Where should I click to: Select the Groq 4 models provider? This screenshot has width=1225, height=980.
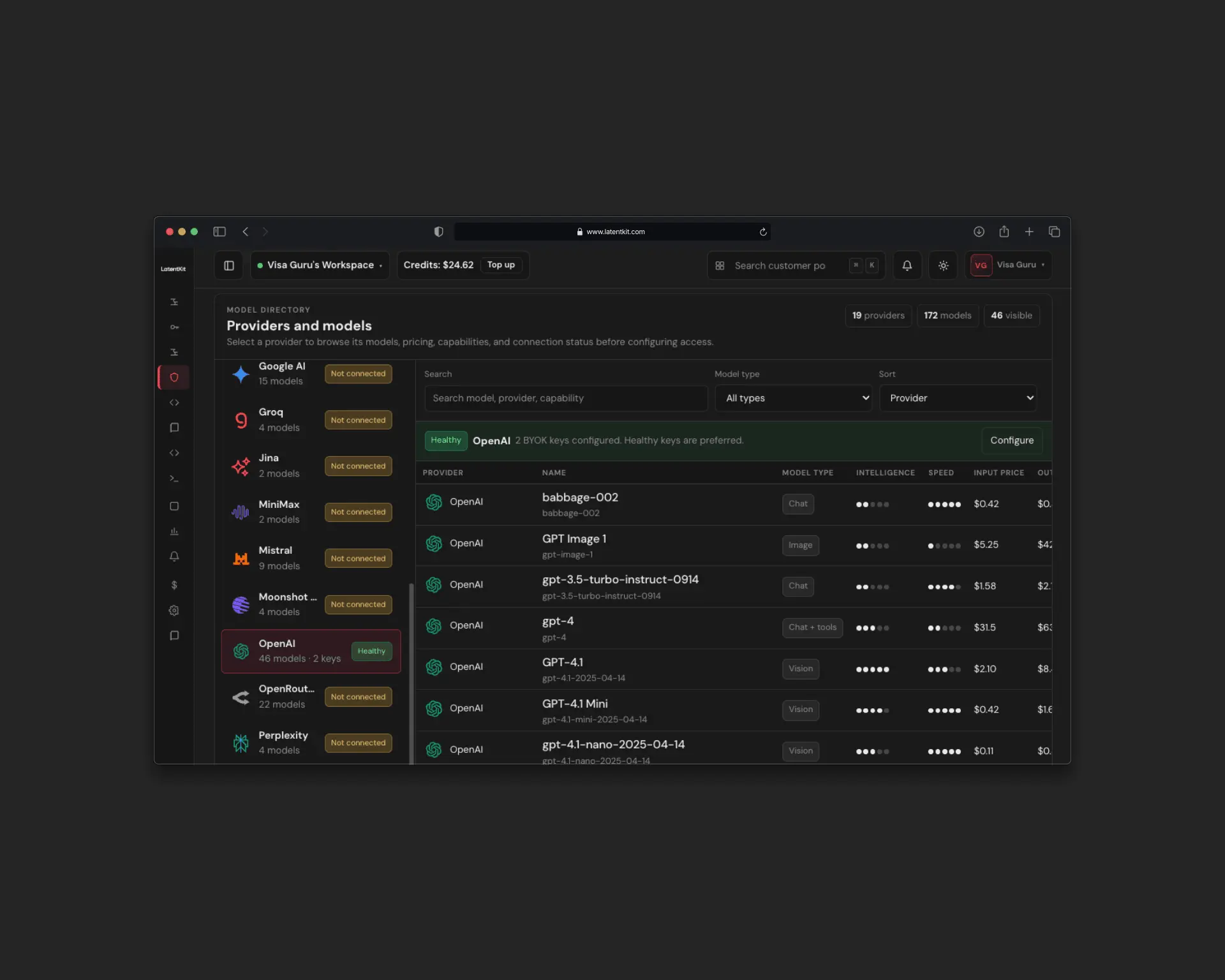311,420
